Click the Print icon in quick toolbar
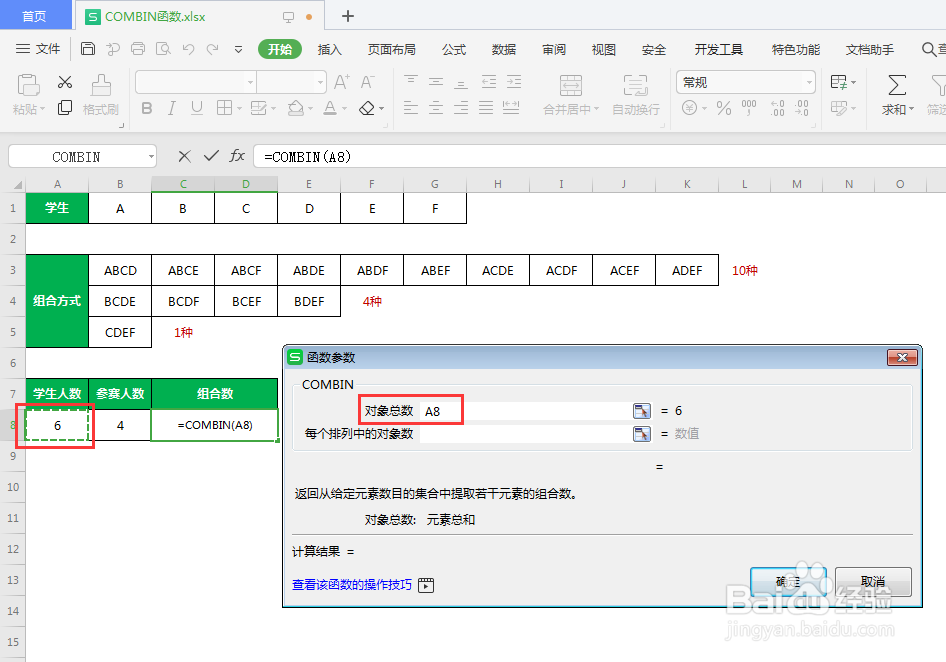 pyautogui.click(x=138, y=49)
